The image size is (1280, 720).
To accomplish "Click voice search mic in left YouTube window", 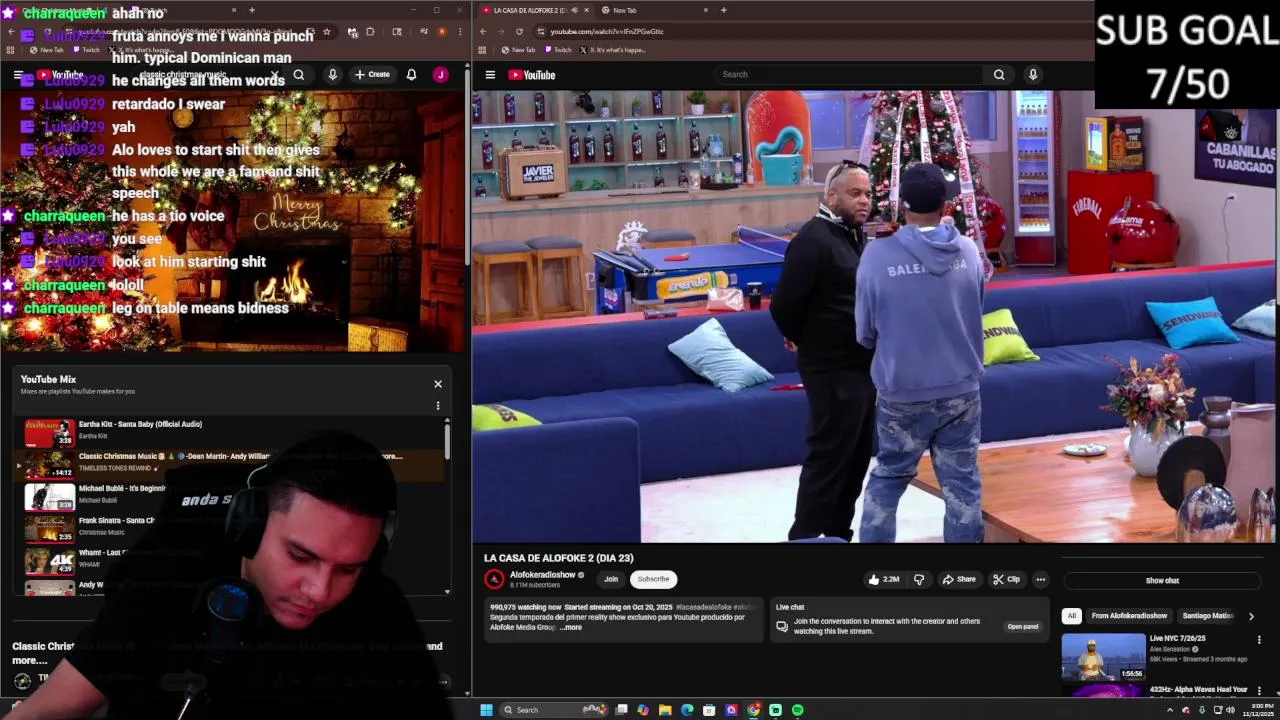I will 332,74.
